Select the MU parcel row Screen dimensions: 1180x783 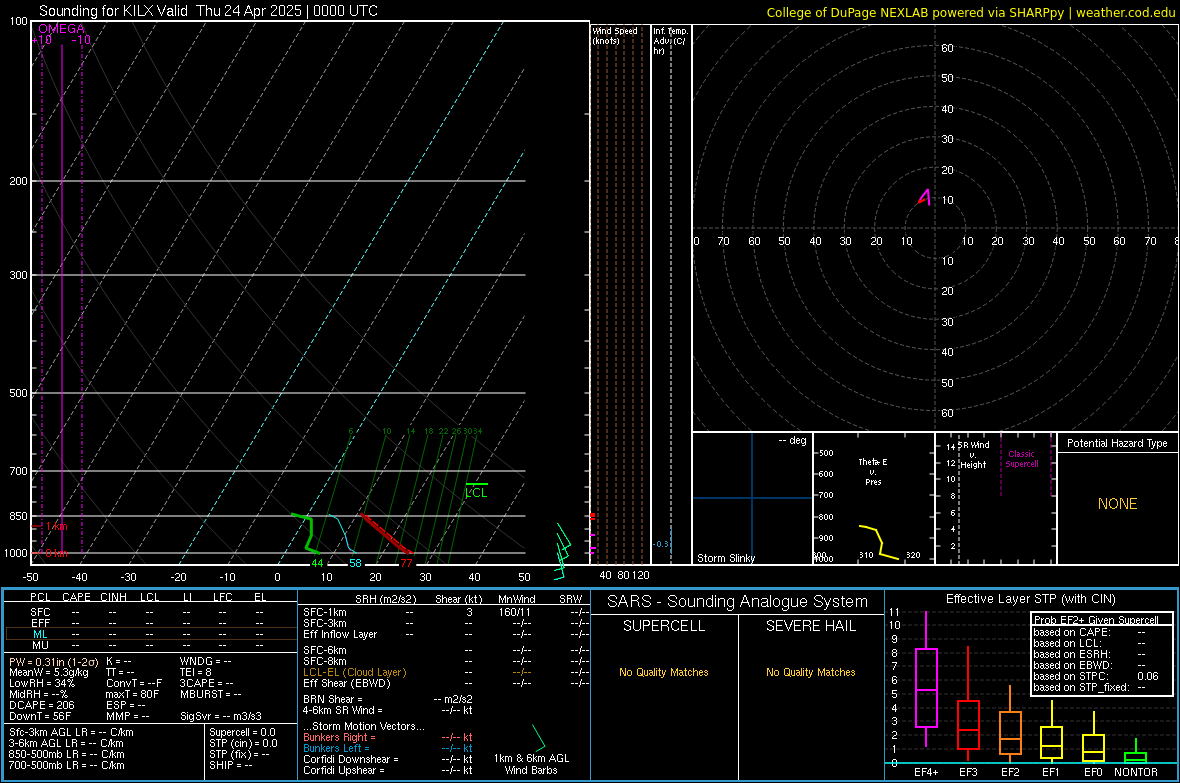click(x=151, y=644)
